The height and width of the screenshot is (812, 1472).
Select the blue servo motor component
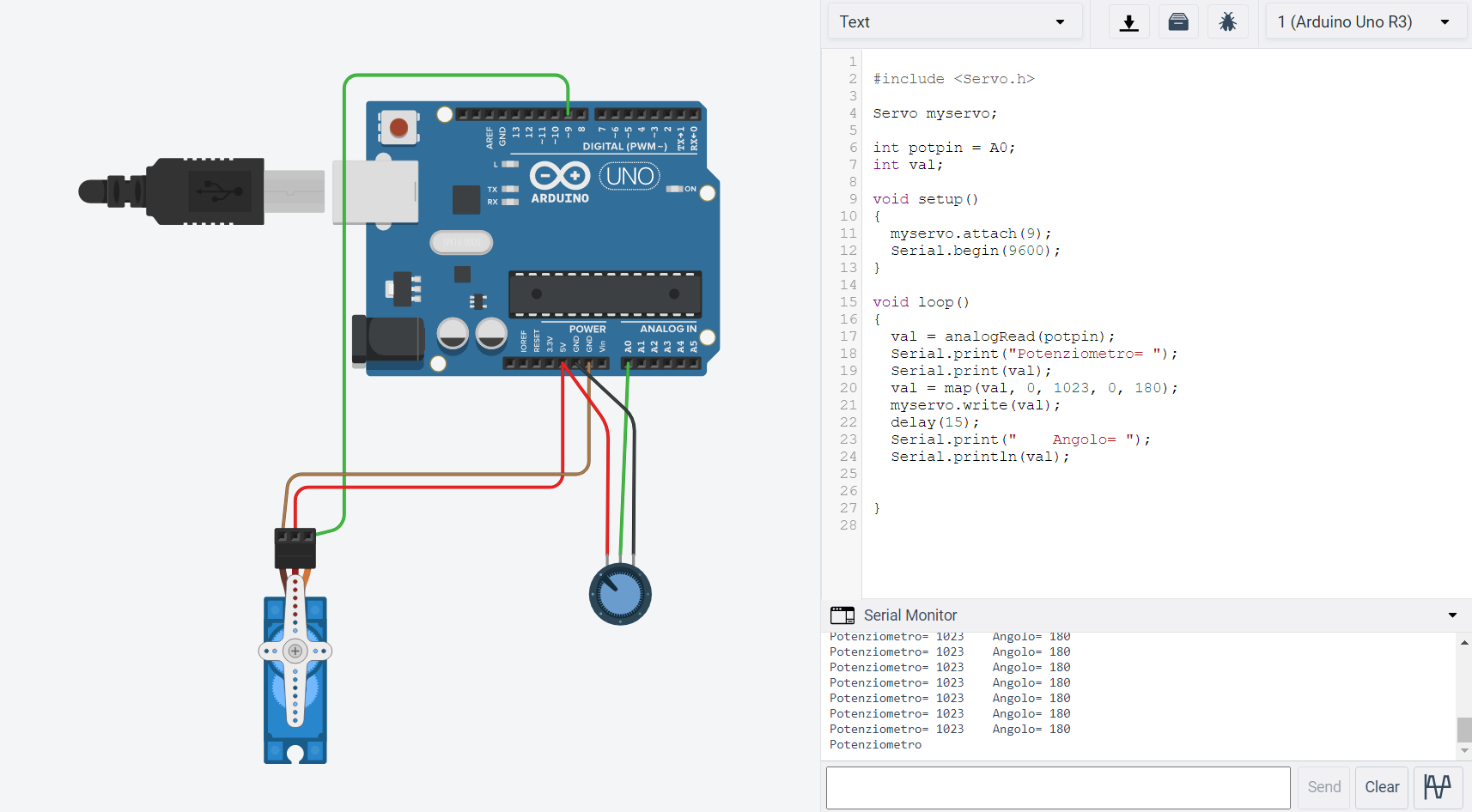click(x=295, y=670)
